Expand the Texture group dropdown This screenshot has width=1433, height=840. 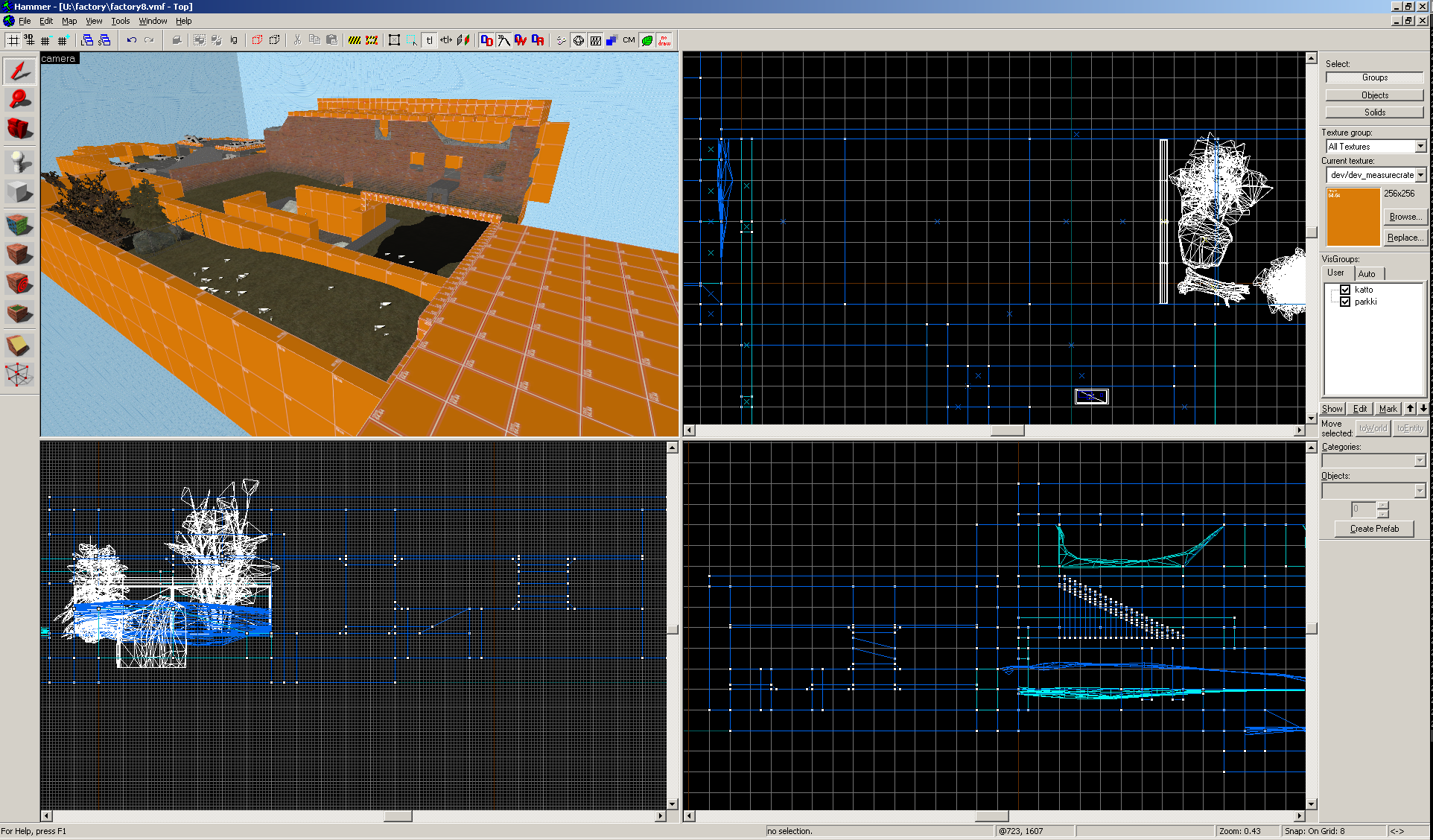[1420, 147]
